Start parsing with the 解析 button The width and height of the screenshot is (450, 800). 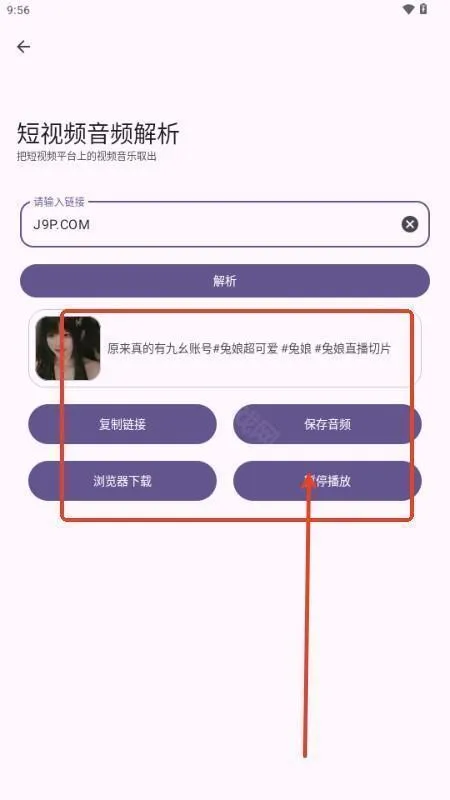[225, 281]
